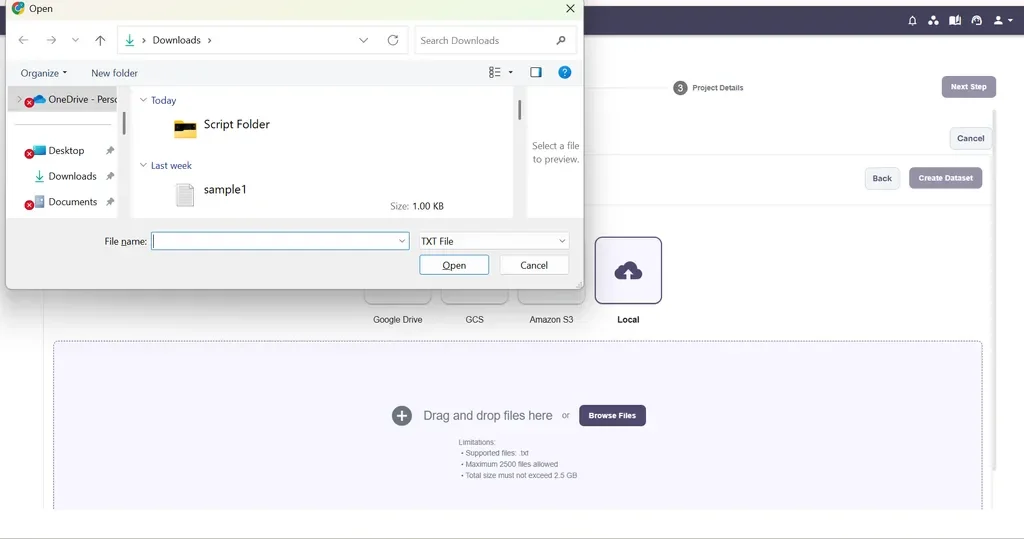This screenshot has width=1024, height=539.
Task: Click the magnifier search icon in the dialog
Action: point(561,40)
